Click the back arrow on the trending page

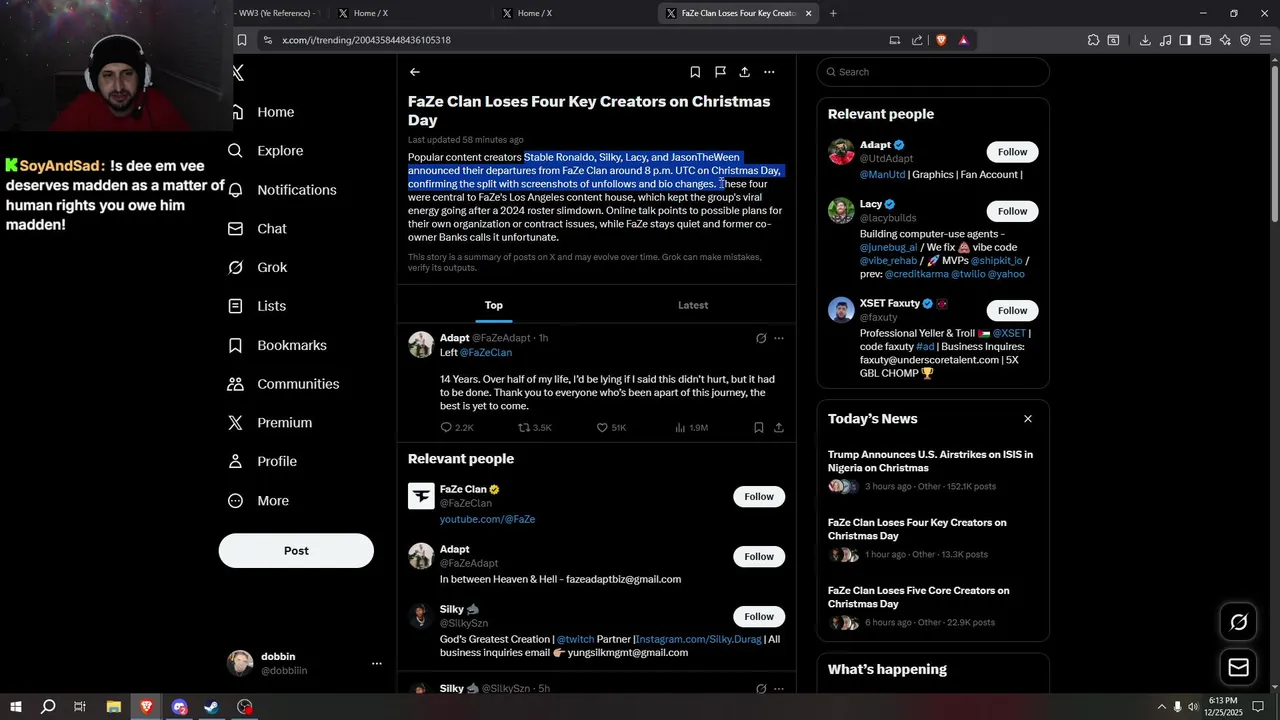coord(414,72)
